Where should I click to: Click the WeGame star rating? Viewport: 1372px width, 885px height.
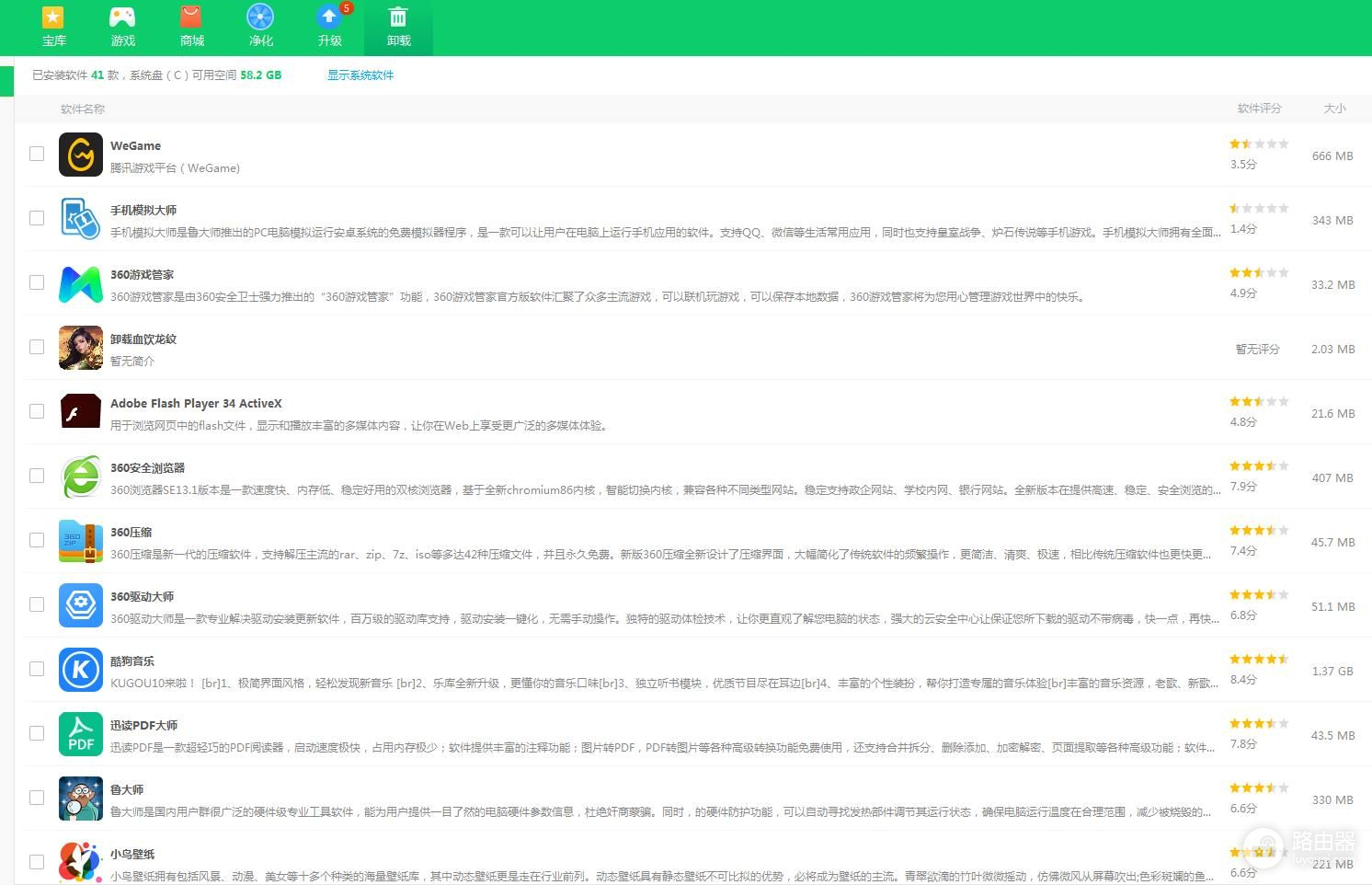point(1259,144)
